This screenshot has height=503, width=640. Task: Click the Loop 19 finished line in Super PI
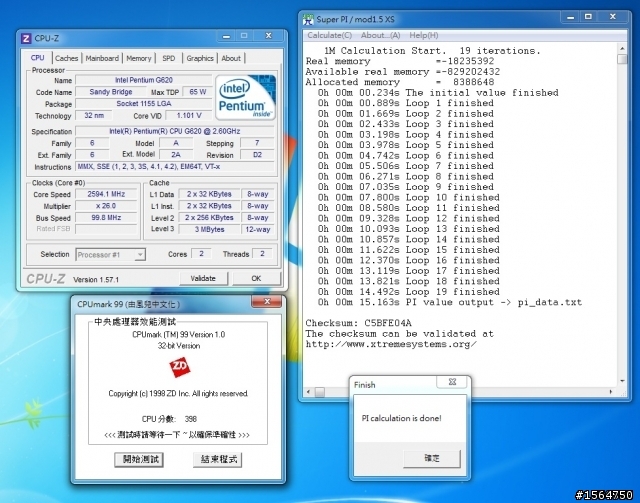409,292
